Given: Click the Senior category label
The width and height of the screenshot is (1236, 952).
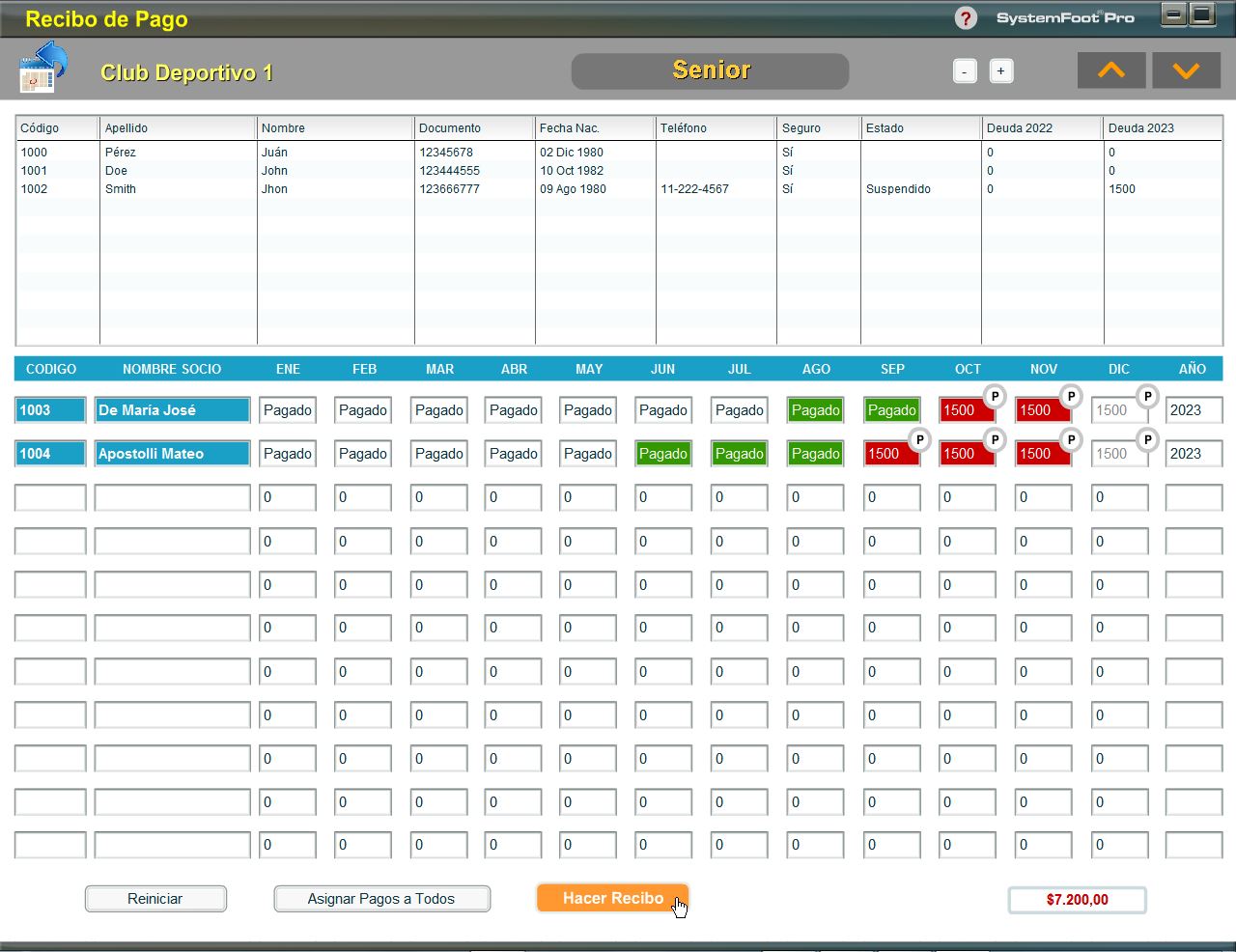Looking at the screenshot, I should pos(711,70).
